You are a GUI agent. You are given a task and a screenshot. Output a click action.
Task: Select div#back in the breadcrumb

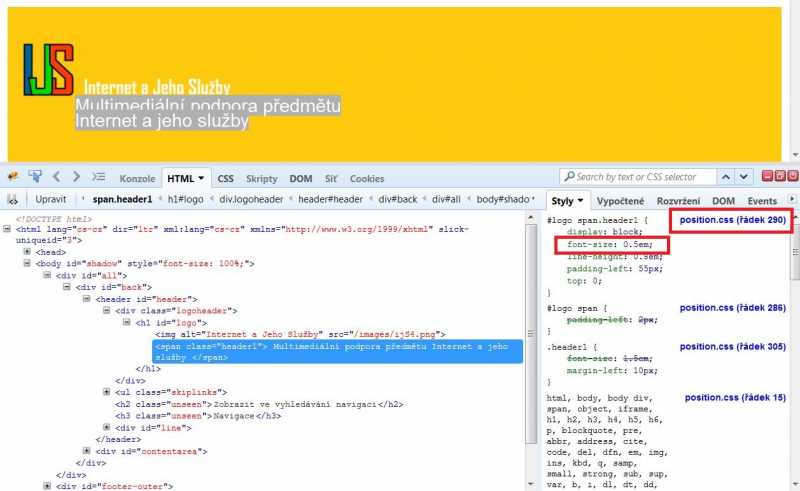point(397,199)
